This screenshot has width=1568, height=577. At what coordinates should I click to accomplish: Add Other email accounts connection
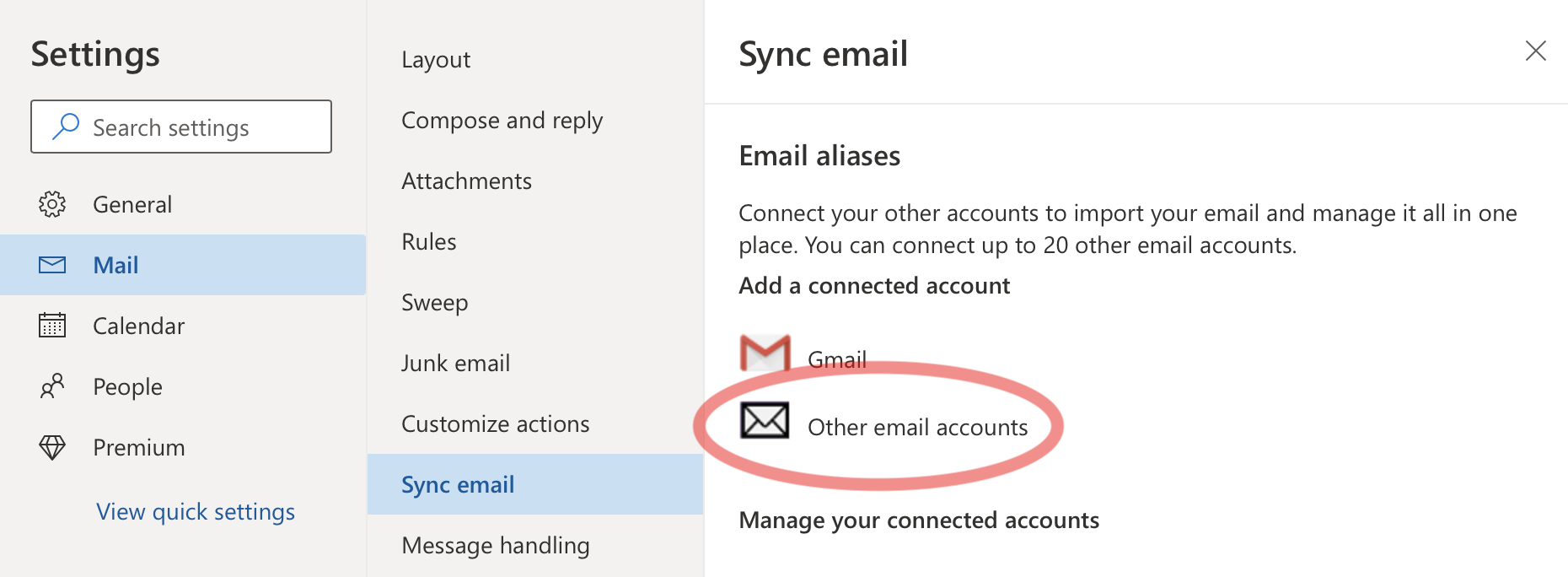(917, 428)
